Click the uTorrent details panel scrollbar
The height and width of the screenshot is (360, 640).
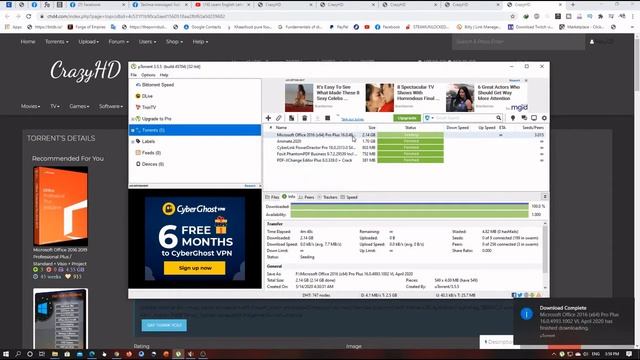545,249
